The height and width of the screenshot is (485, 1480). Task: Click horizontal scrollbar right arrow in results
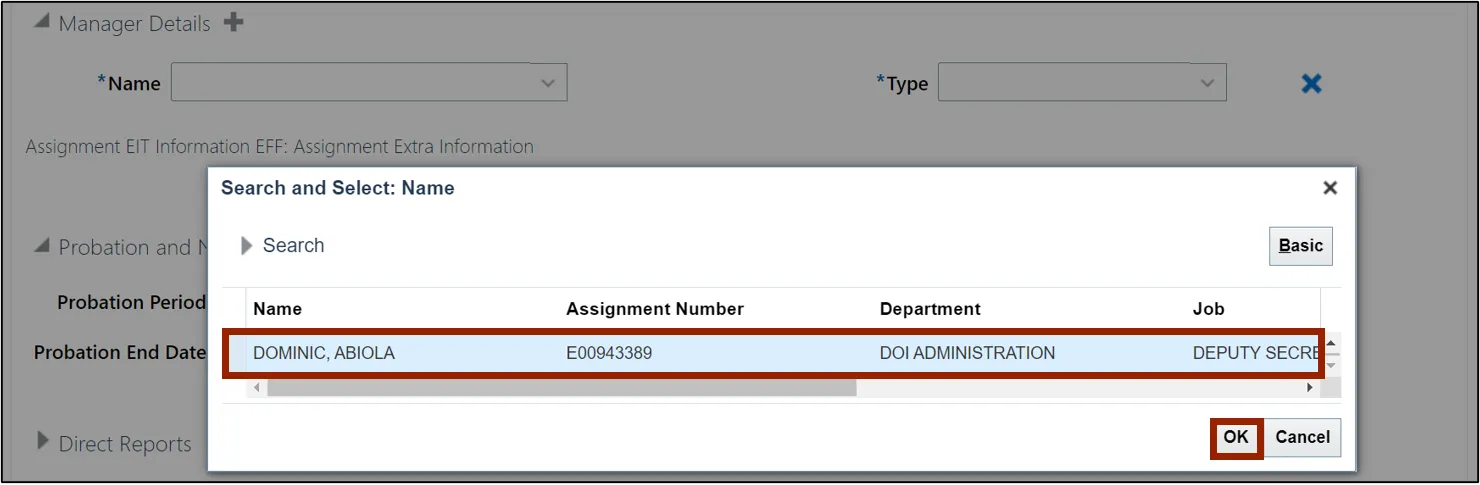1310,387
